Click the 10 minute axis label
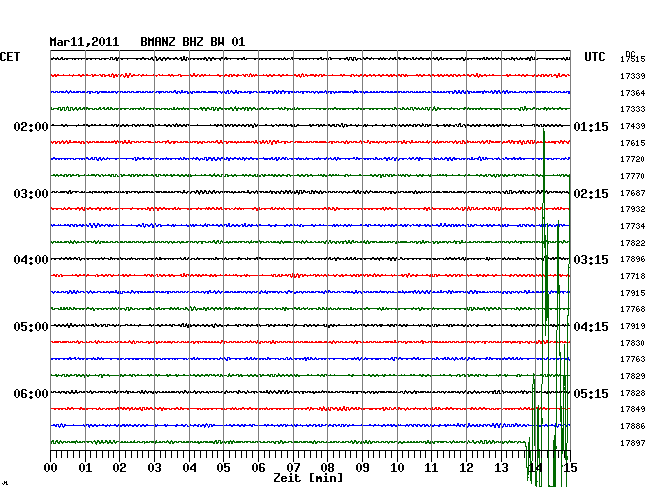 click(397, 468)
